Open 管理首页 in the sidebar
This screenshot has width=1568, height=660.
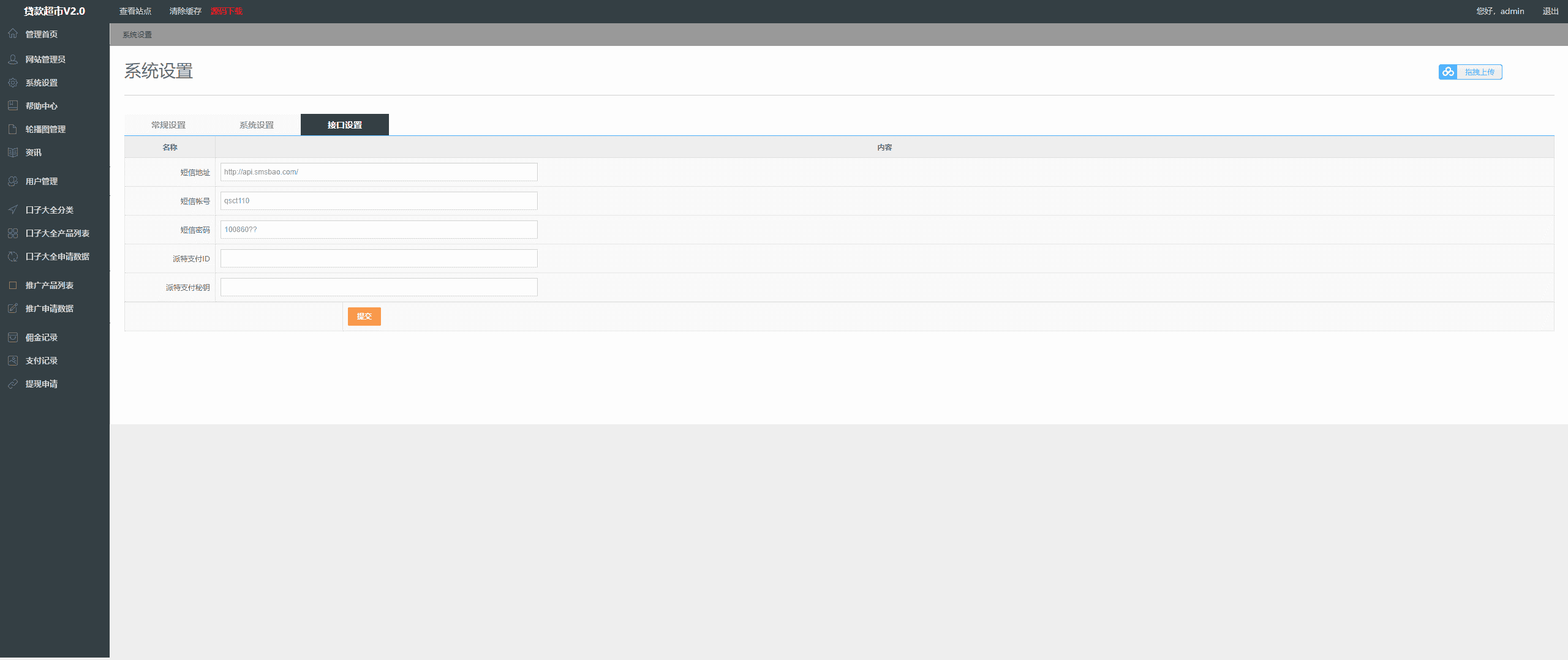tap(42, 34)
